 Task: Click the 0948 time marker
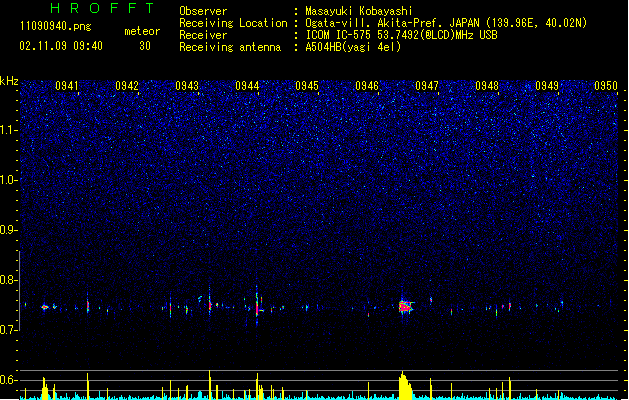click(x=487, y=86)
